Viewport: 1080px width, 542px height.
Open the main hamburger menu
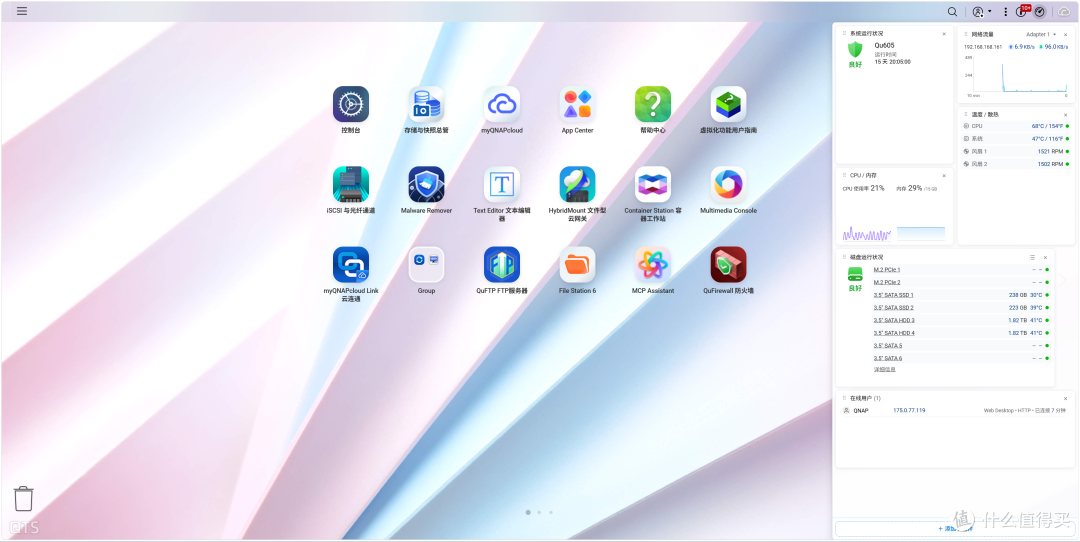pos(22,11)
